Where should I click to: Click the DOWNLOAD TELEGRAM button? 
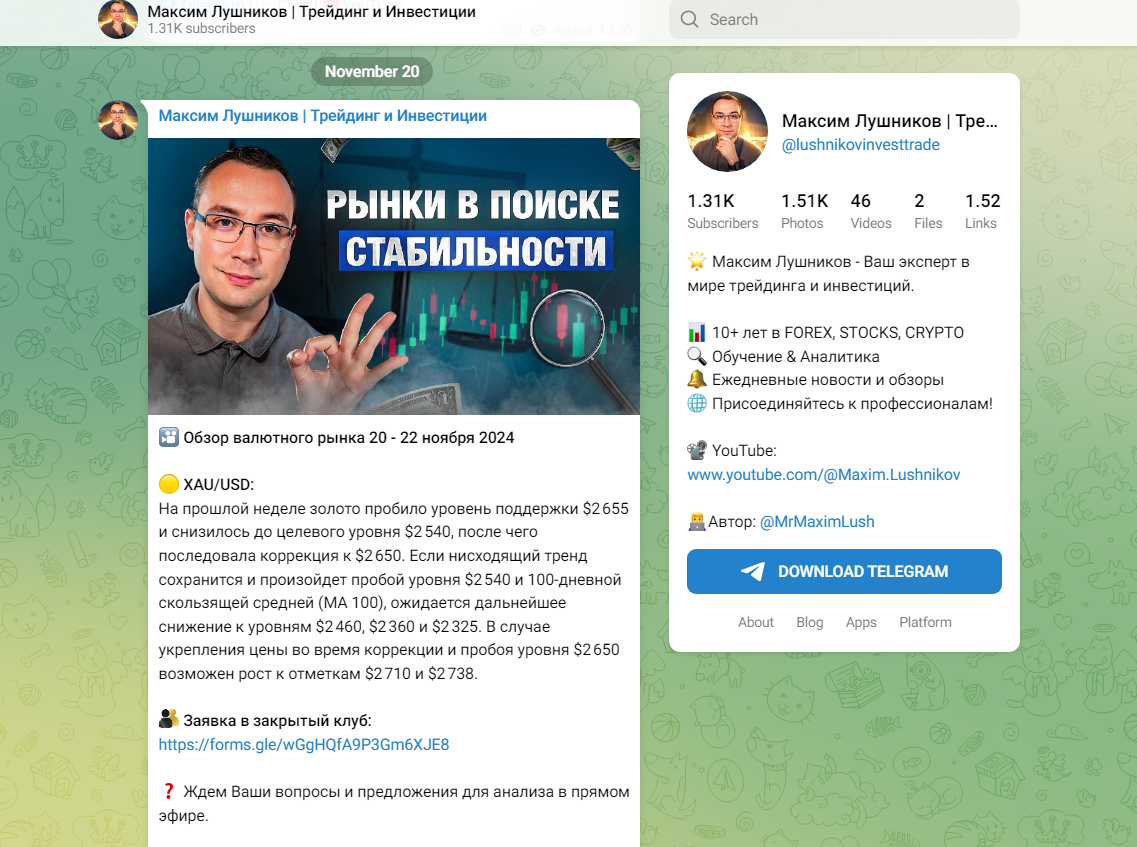[844, 571]
